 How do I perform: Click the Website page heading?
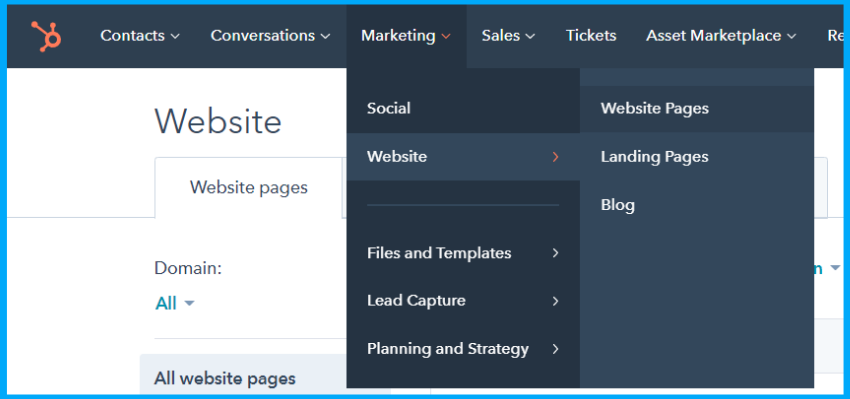[x=218, y=121]
